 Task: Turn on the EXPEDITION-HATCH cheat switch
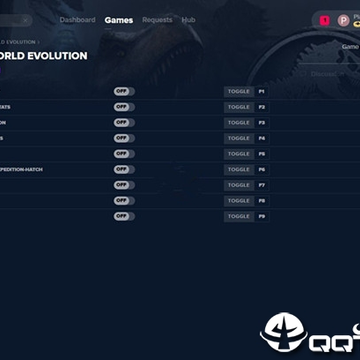(x=124, y=169)
